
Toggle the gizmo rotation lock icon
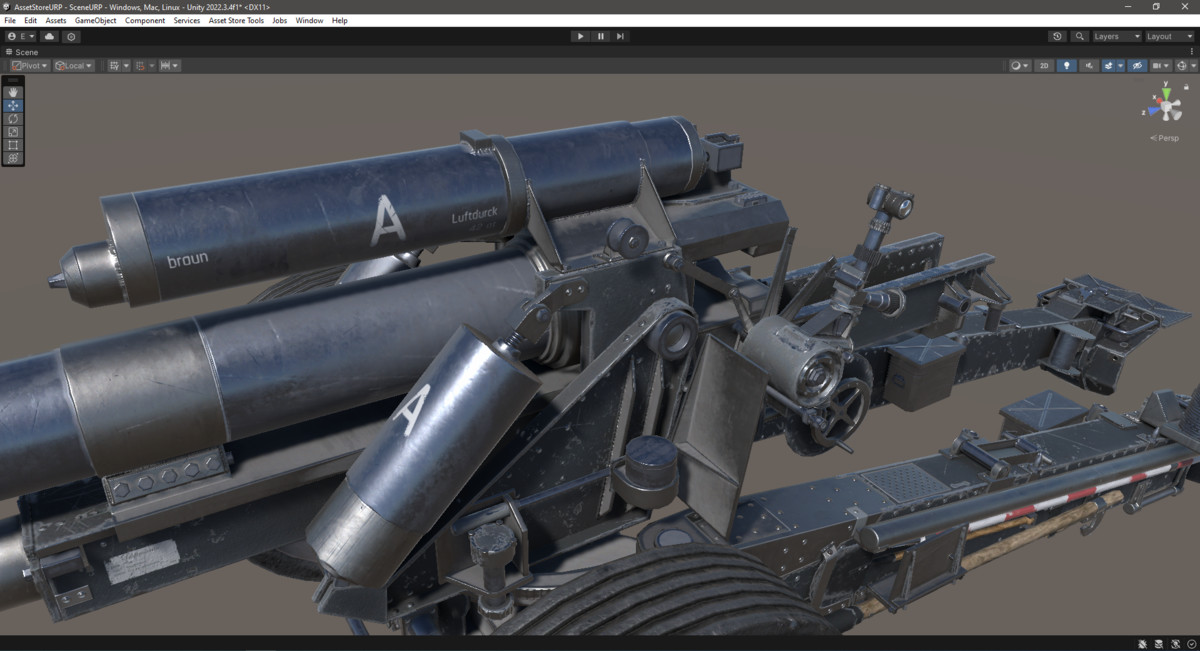point(1186,87)
